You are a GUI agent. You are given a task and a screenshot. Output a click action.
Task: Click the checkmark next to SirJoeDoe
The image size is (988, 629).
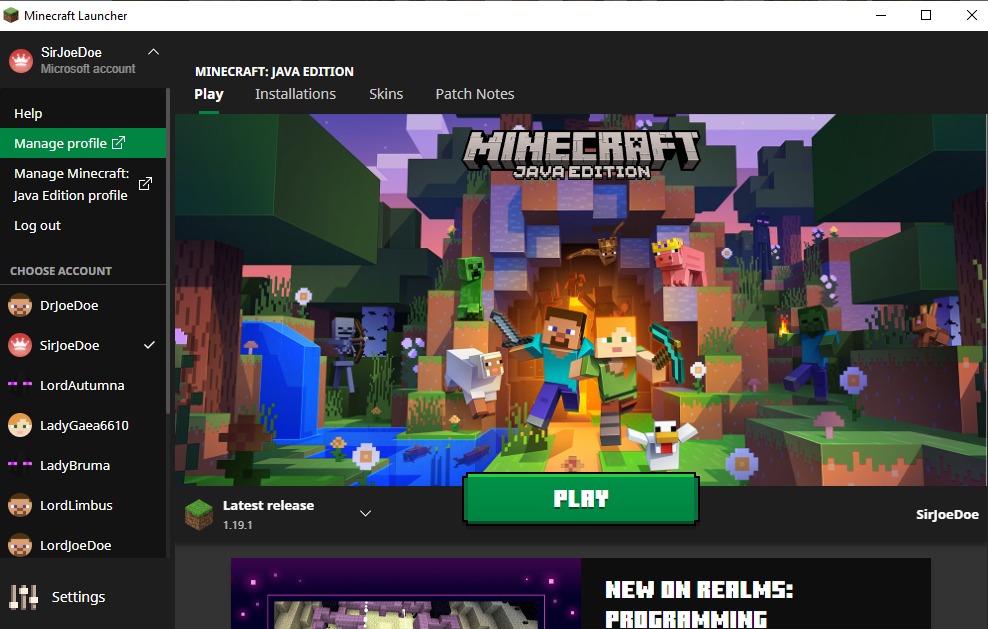click(149, 345)
